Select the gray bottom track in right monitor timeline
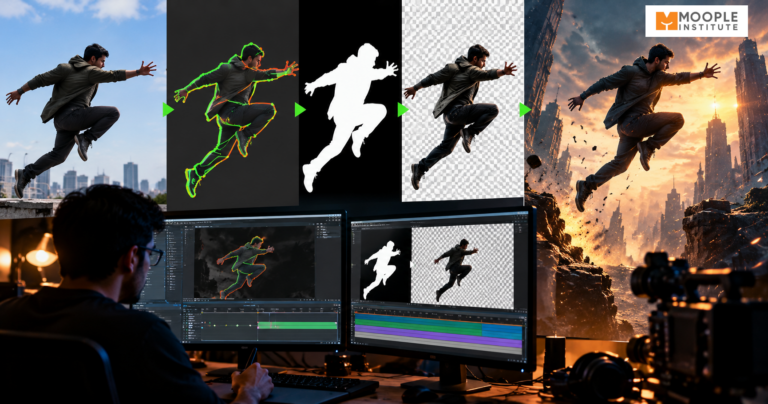 [x=438, y=345]
